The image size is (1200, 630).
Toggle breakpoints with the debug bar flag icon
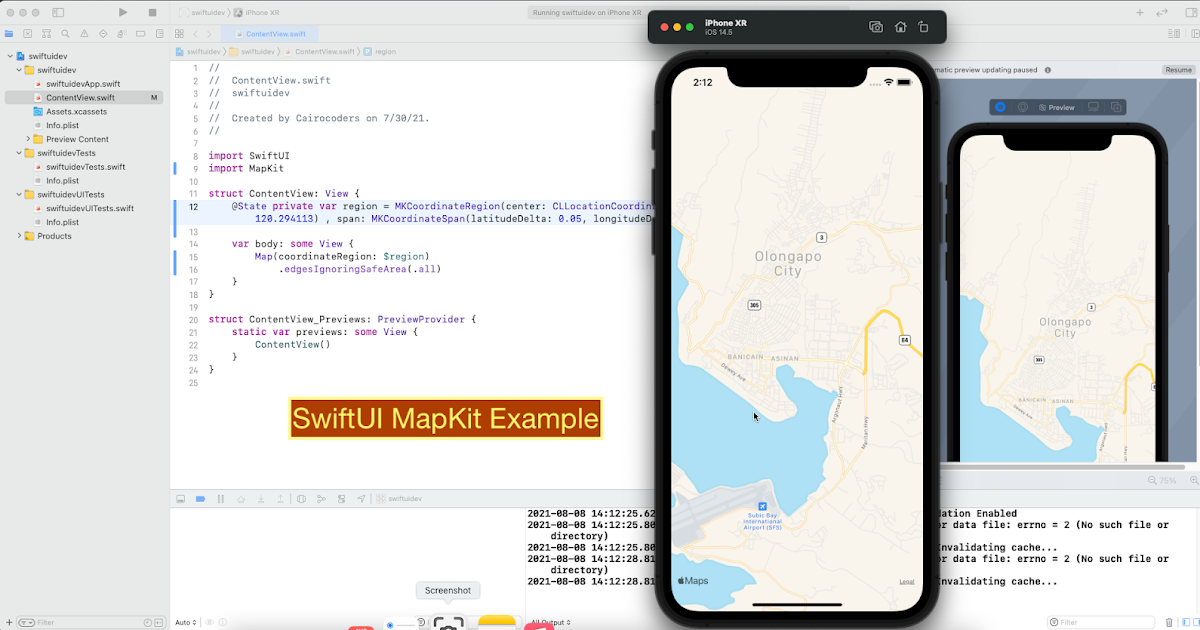(200, 498)
